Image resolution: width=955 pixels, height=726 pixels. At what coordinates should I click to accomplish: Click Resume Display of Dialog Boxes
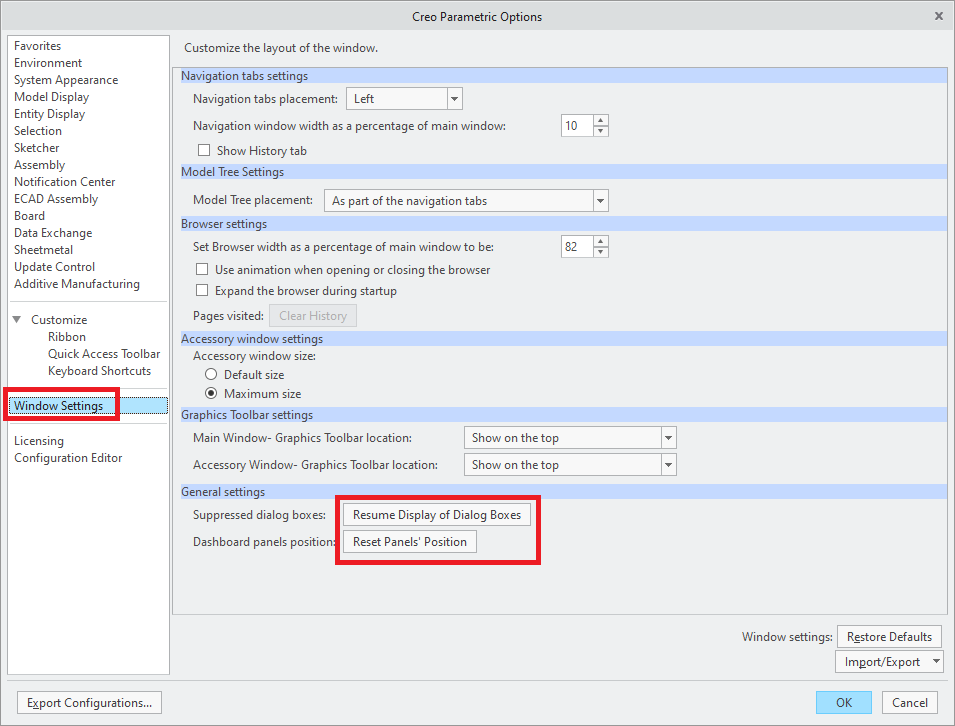(437, 514)
